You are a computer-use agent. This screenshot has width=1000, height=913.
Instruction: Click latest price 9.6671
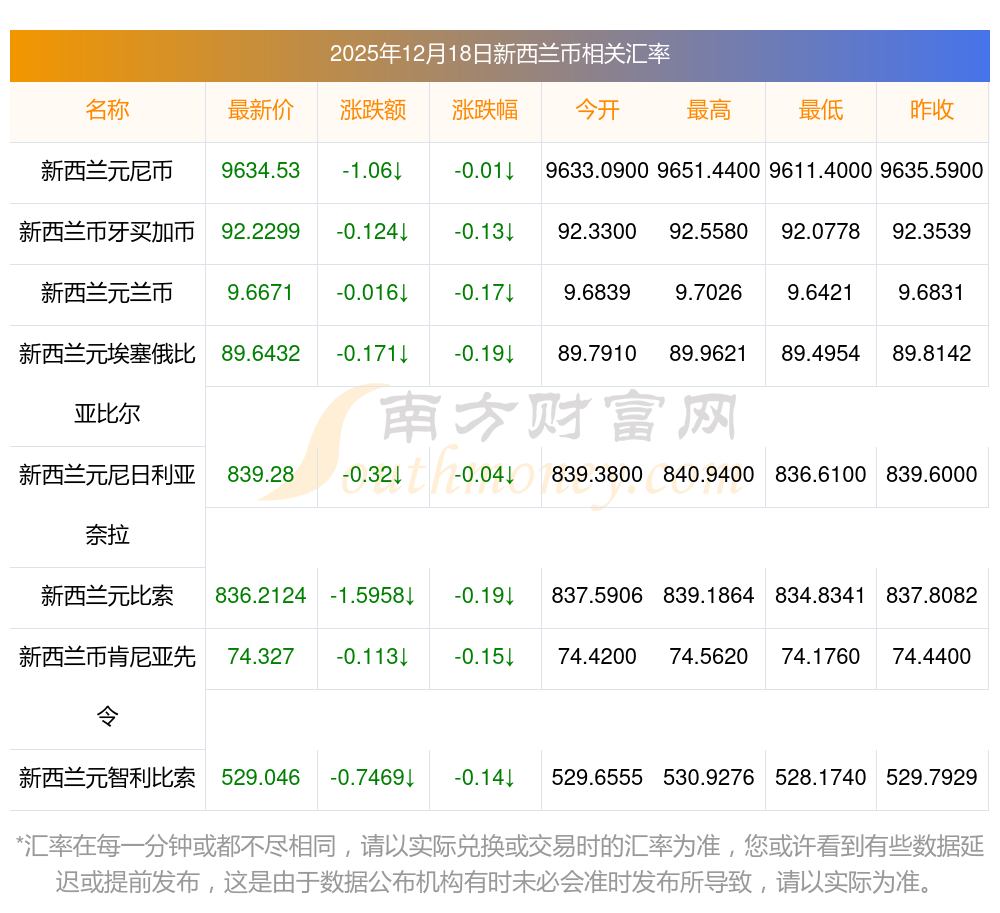[261, 292]
